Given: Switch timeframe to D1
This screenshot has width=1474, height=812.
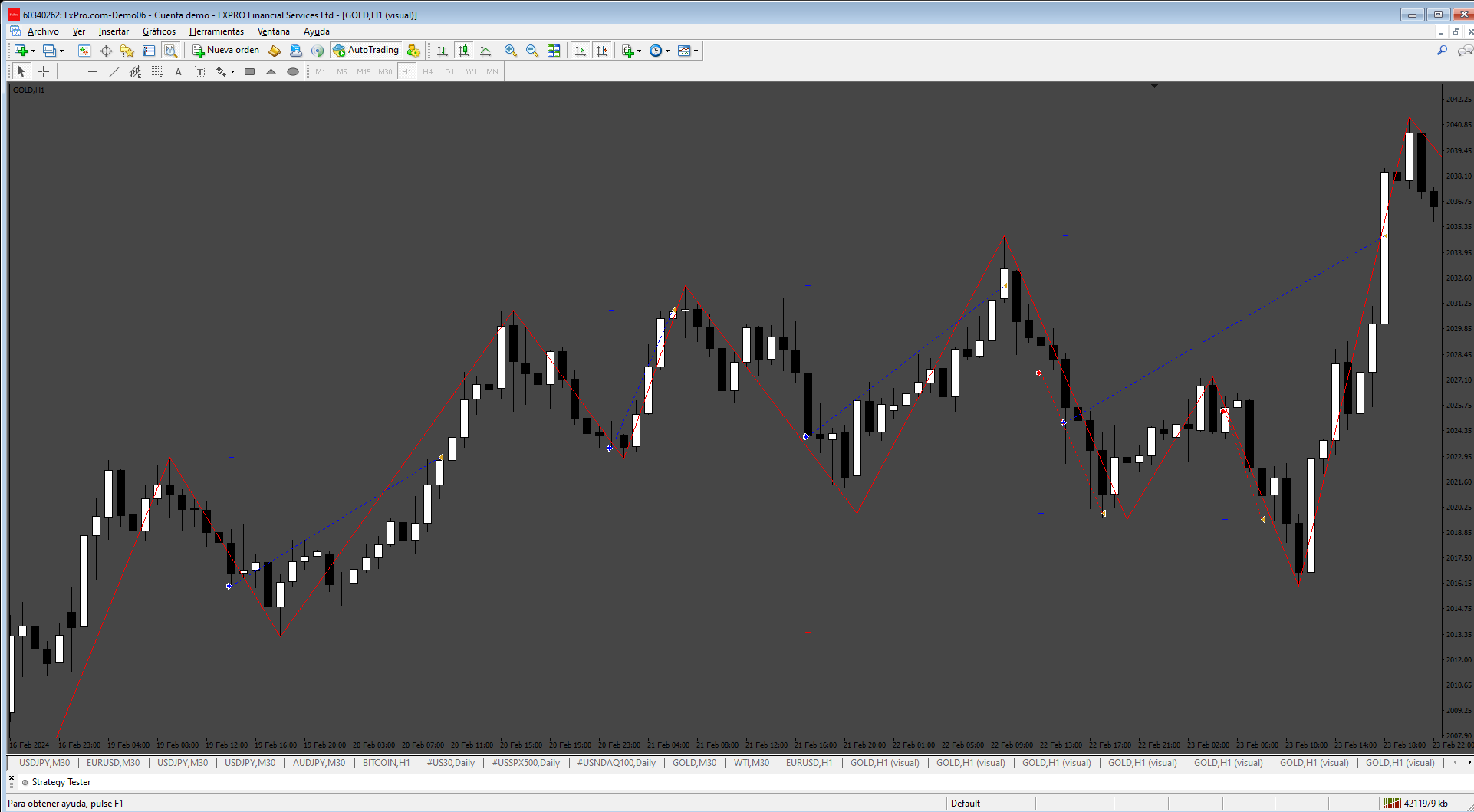Looking at the screenshot, I should [x=449, y=71].
